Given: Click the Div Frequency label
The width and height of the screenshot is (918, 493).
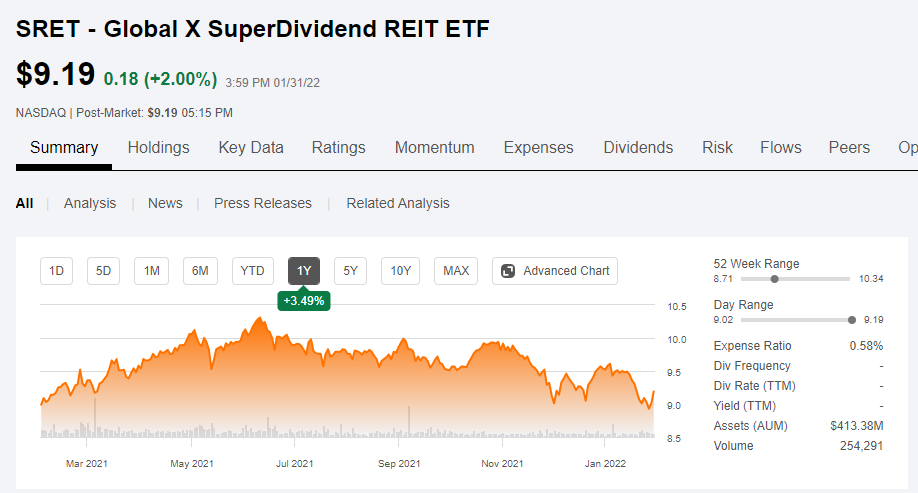Looking at the screenshot, I should [x=752, y=366].
